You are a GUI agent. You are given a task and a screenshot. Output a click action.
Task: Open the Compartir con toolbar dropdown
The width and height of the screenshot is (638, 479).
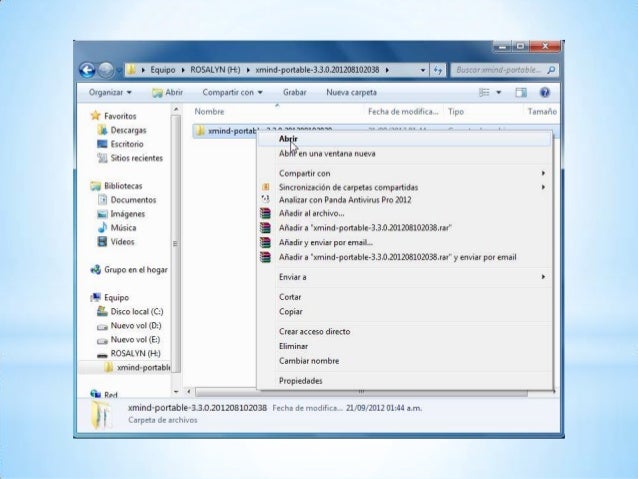[x=232, y=92]
